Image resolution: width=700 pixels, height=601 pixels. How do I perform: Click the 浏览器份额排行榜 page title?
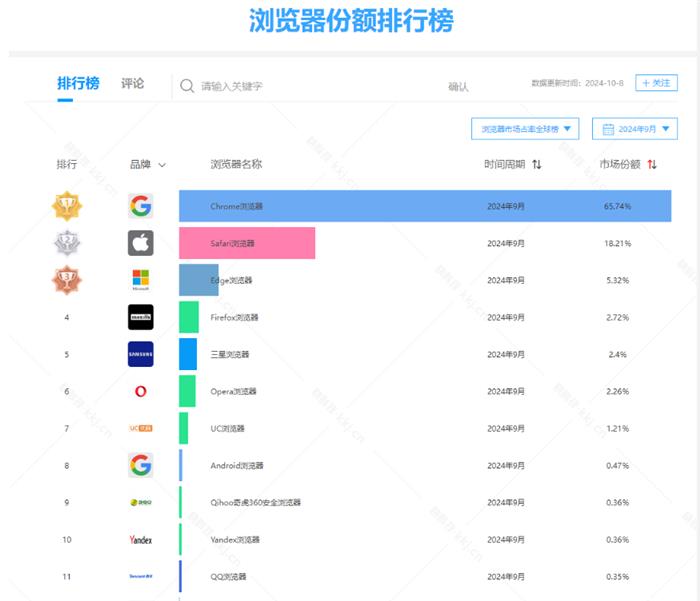(x=351, y=21)
